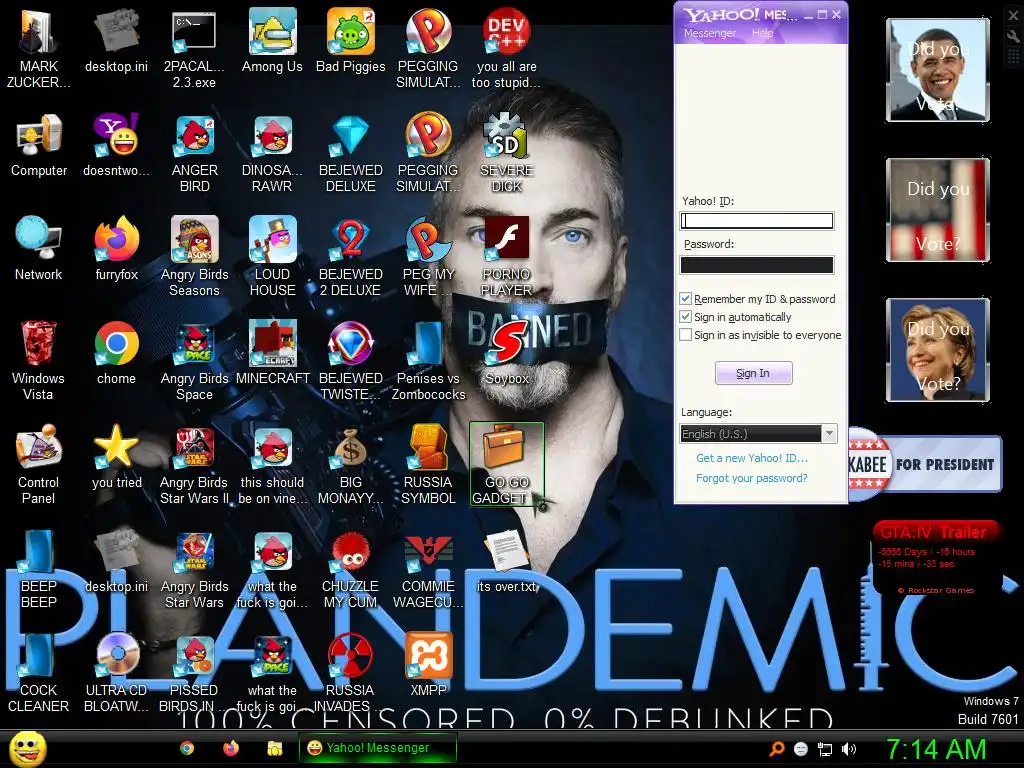Select the Angry Birds Star Wars II icon
The image size is (1024, 768).
click(x=195, y=464)
